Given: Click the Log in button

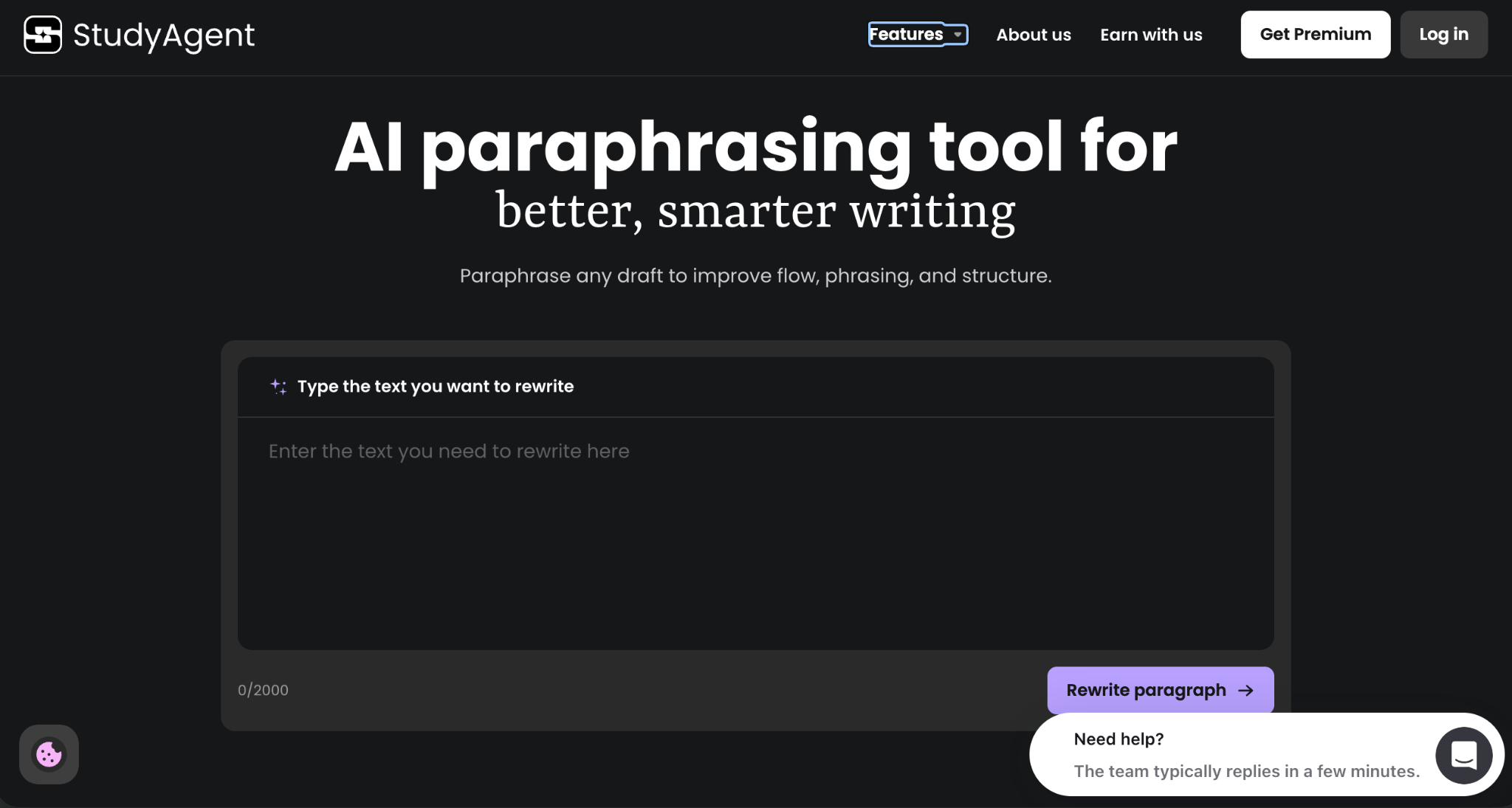Looking at the screenshot, I should (1443, 35).
